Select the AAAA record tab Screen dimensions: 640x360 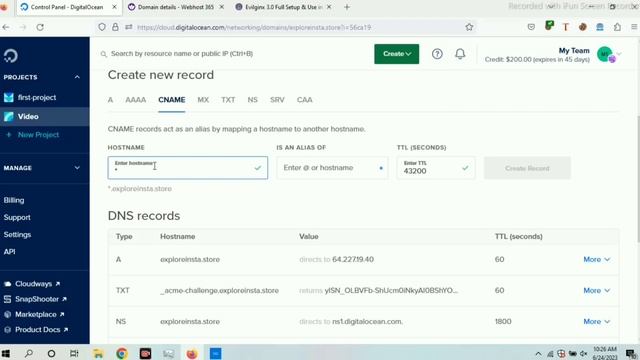coord(136,100)
